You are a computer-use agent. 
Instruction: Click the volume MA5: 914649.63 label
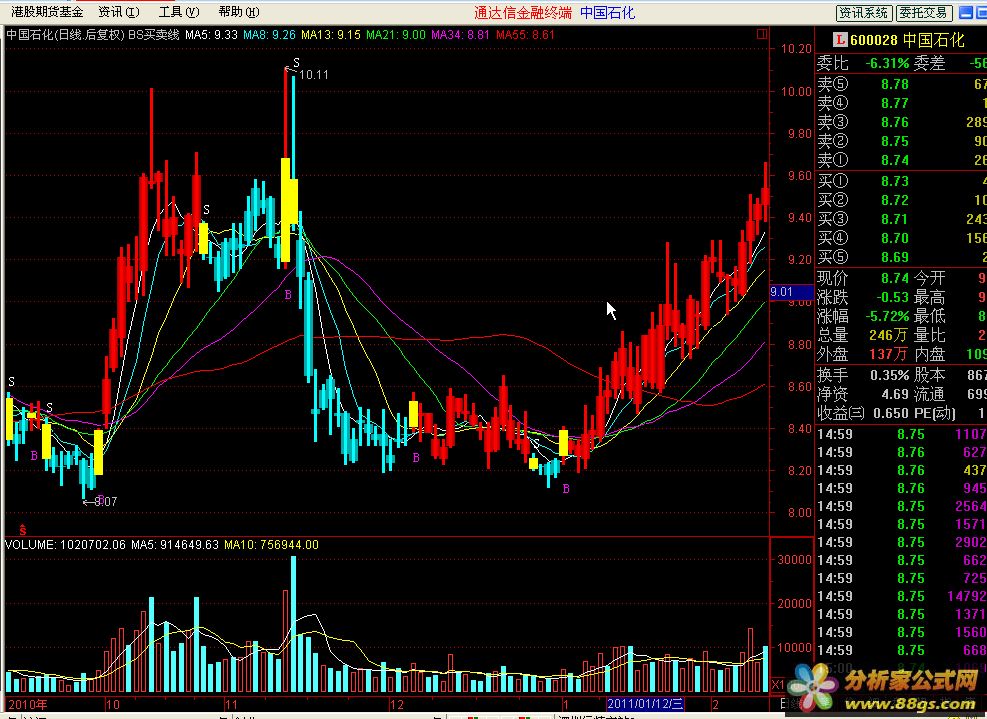(x=174, y=545)
